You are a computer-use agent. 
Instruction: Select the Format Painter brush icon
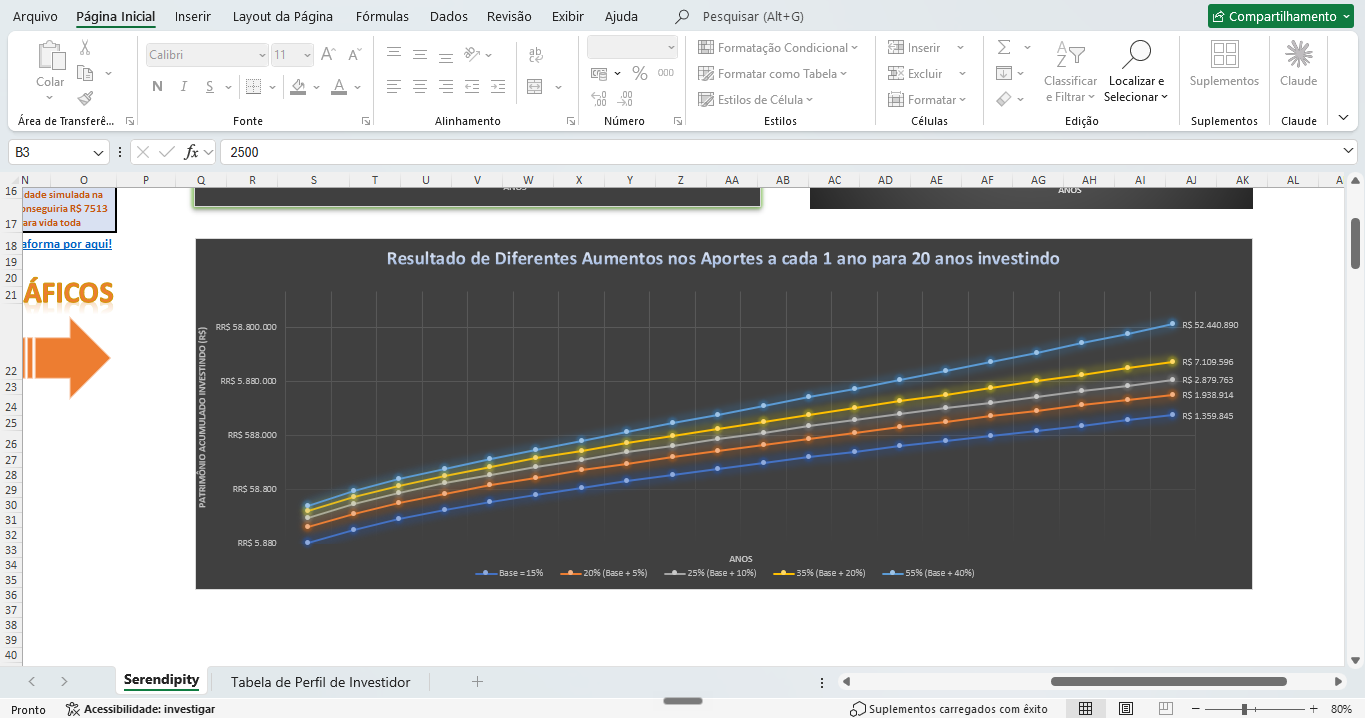click(85, 98)
